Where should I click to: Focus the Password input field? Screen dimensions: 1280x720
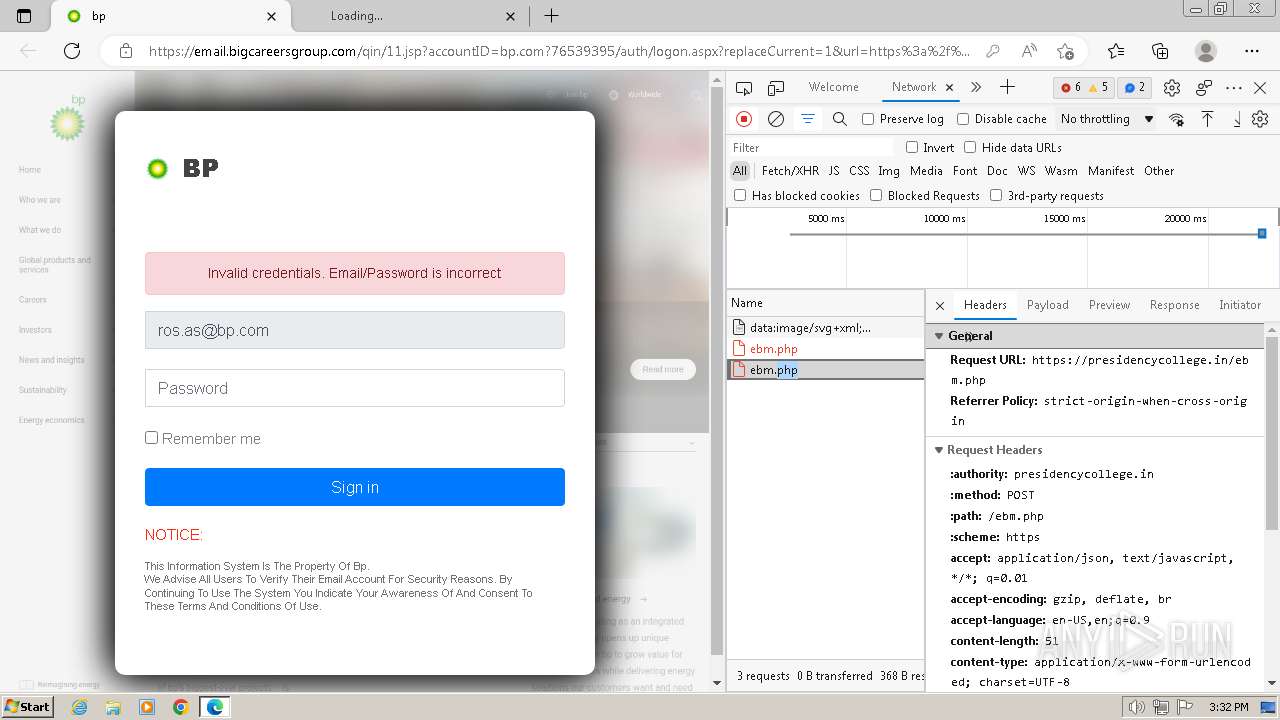[355, 388]
